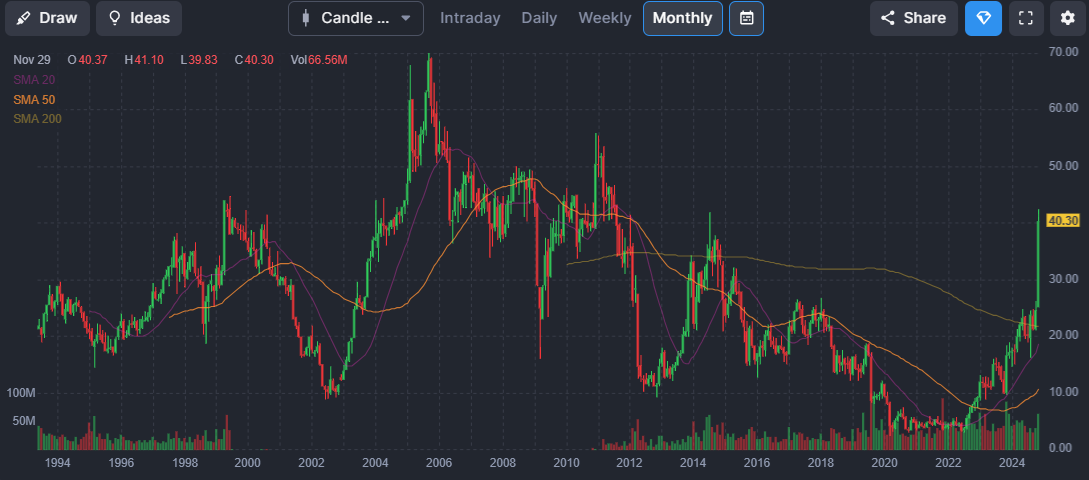Enter fullscreen chart mode
The image size is (1089, 480).
pyautogui.click(x=1024, y=18)
